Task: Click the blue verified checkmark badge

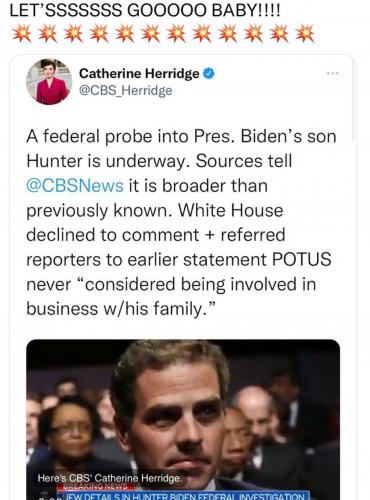Action: coord(209,73)
